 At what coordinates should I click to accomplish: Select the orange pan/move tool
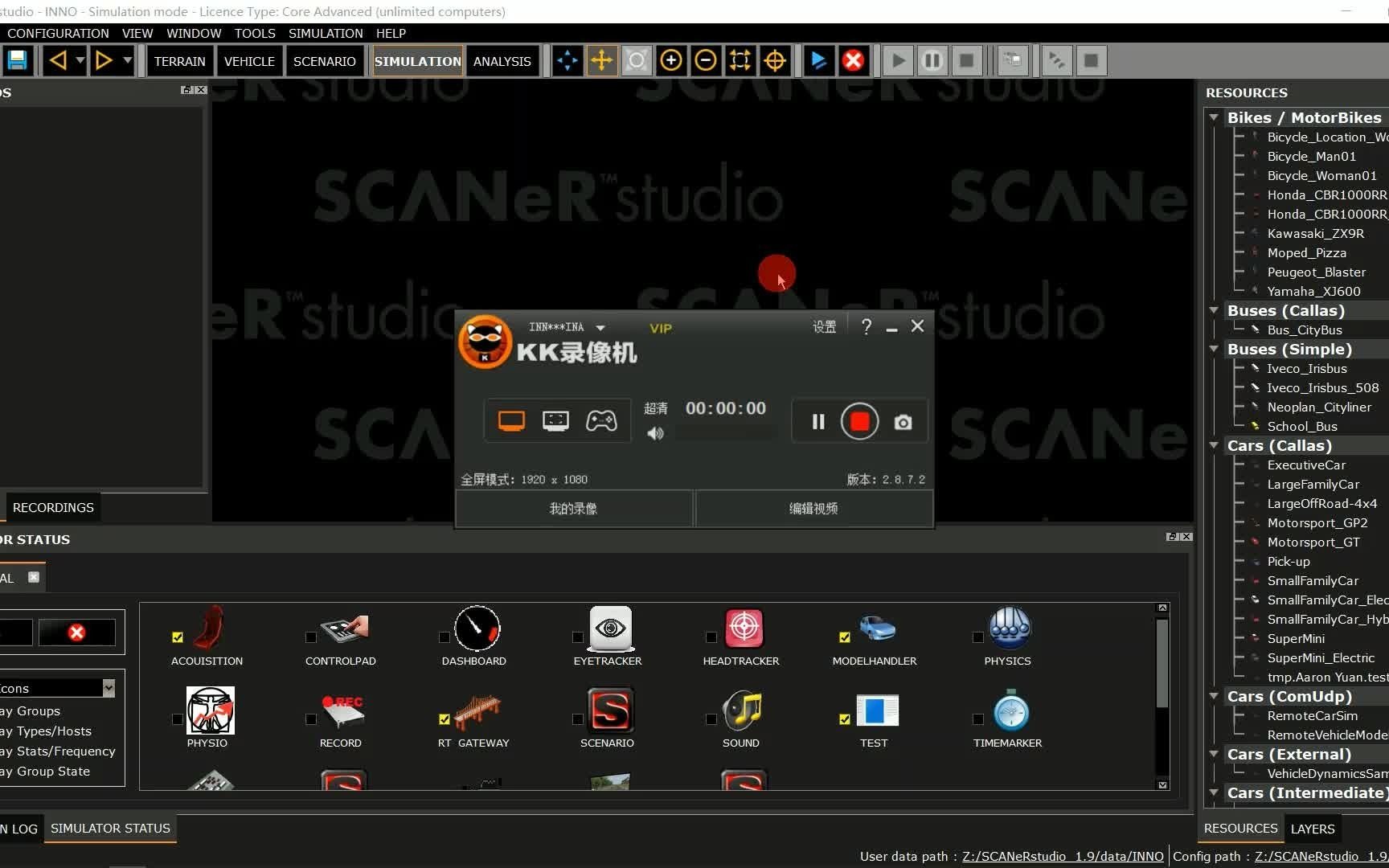[x=601, y=60]
